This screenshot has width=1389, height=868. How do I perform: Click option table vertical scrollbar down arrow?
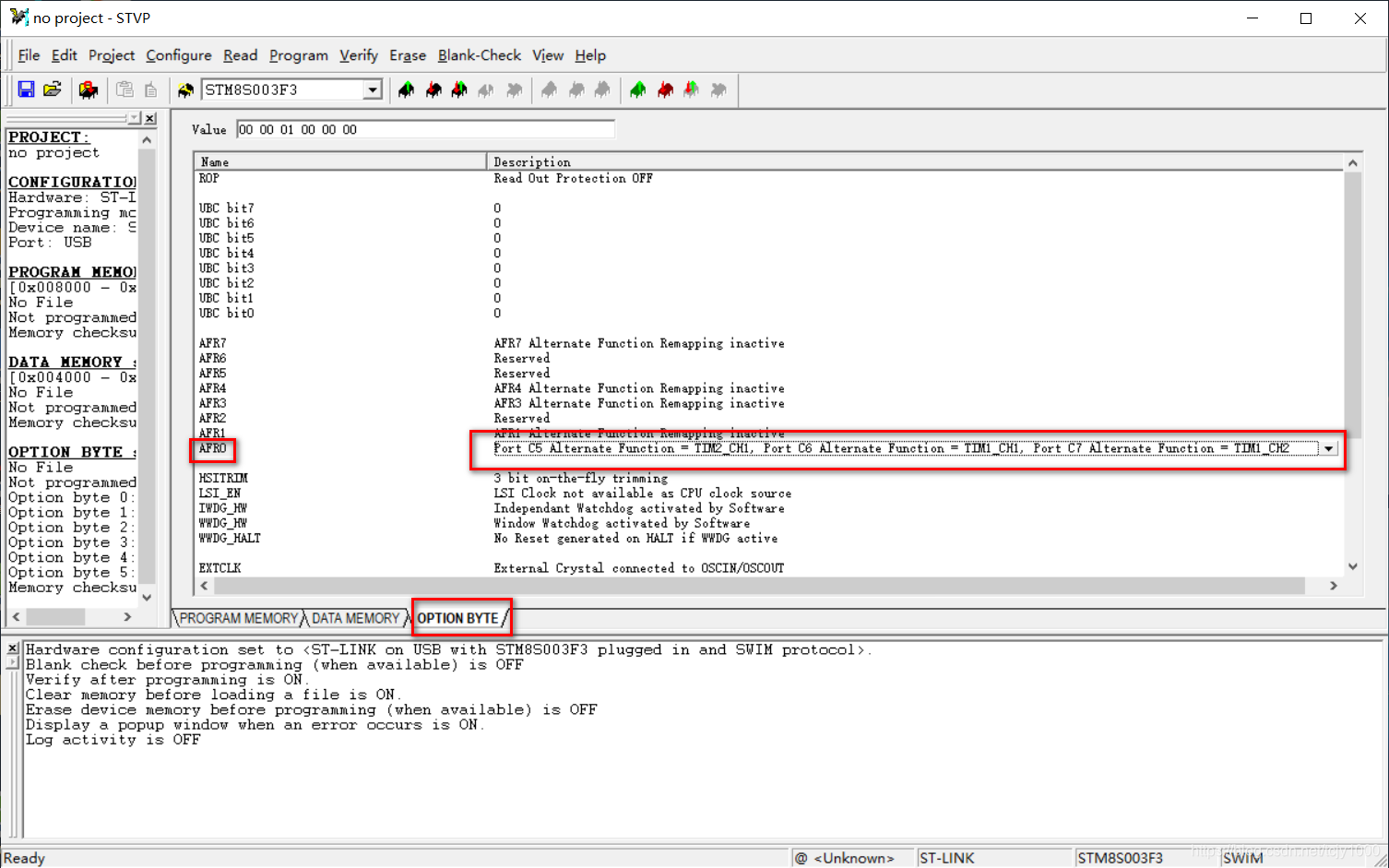(x=1353, y=567)
